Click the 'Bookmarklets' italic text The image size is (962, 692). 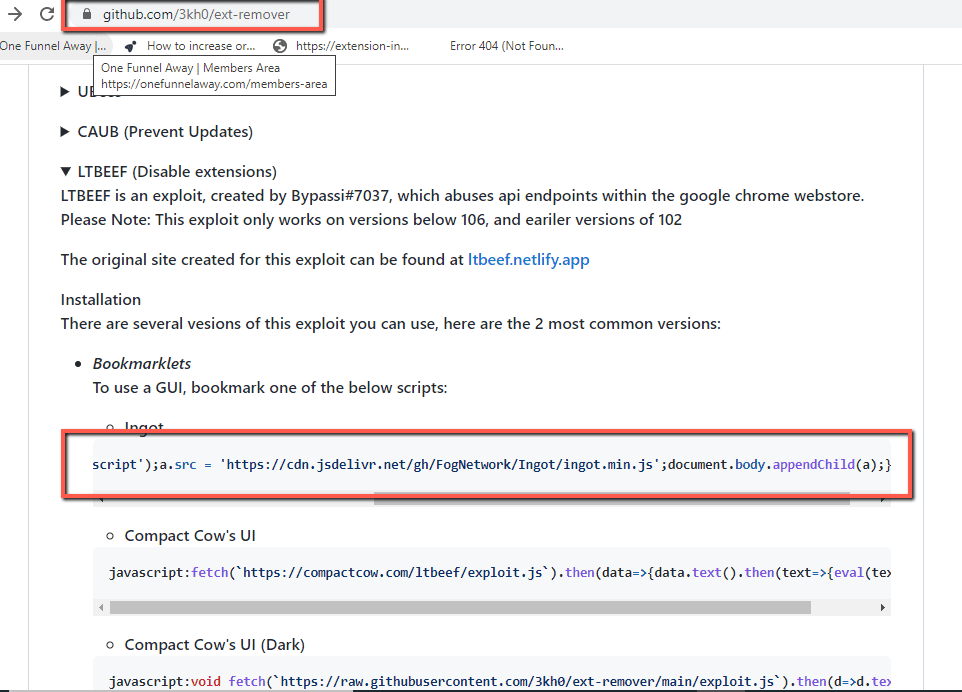tap(142, 364)
